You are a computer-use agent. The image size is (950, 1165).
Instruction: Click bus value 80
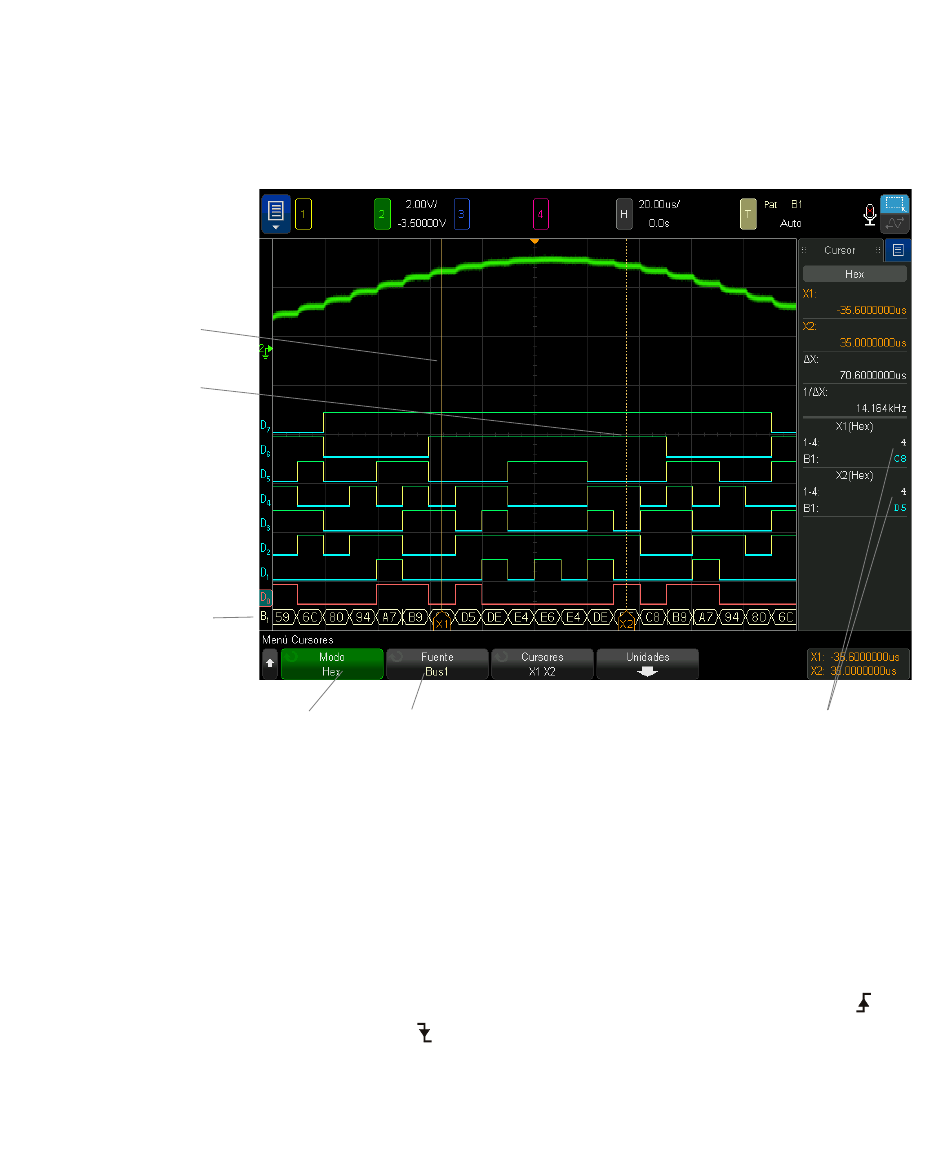(336, 617)
